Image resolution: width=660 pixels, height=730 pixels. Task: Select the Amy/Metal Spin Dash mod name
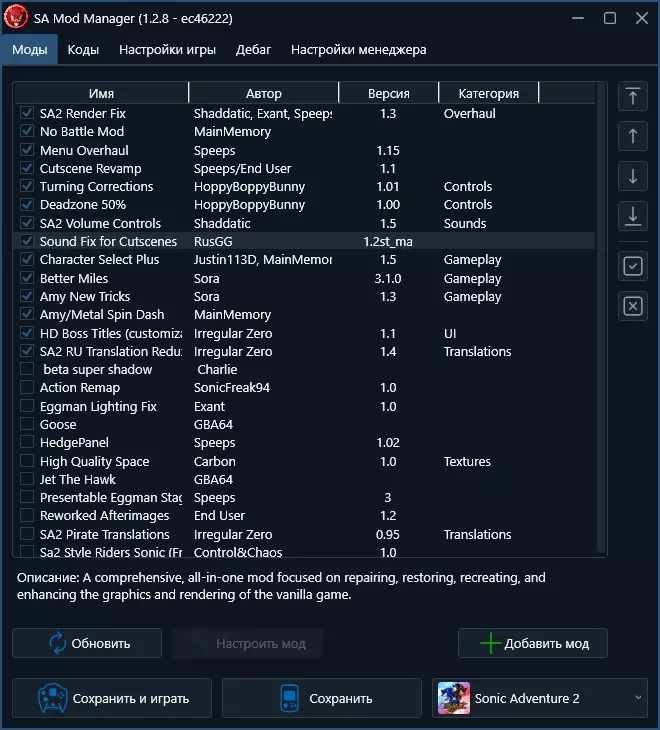[x=102, y=315]
